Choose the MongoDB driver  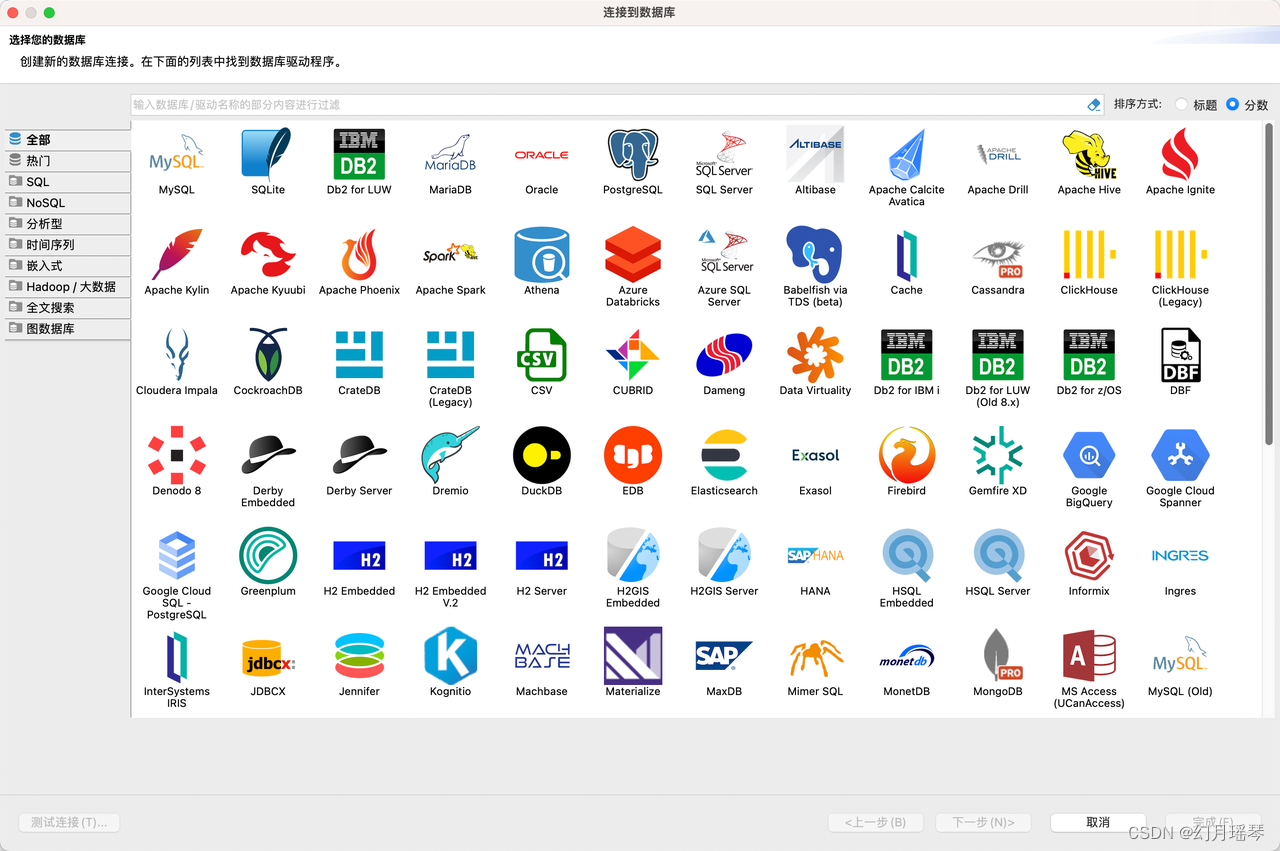[x=998, y=663]
